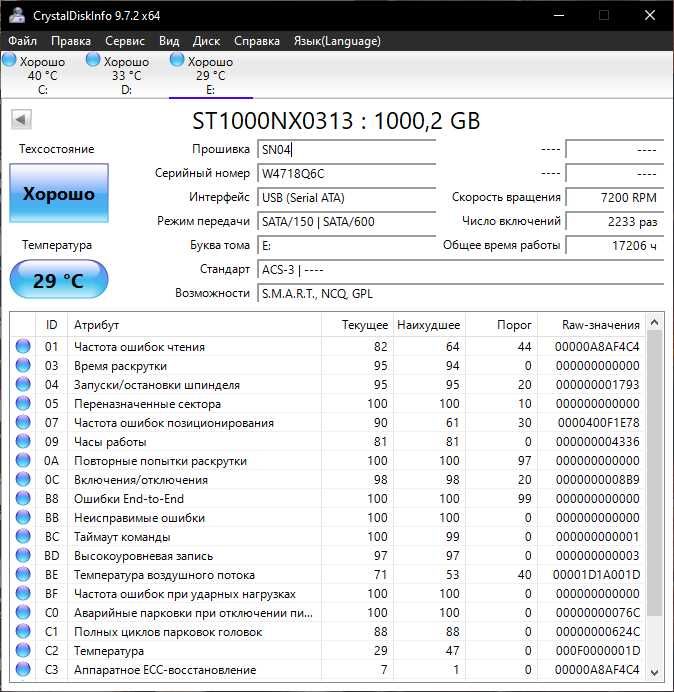
Task: Click status orb of attribute 09 row
Action: click(23, 441)
